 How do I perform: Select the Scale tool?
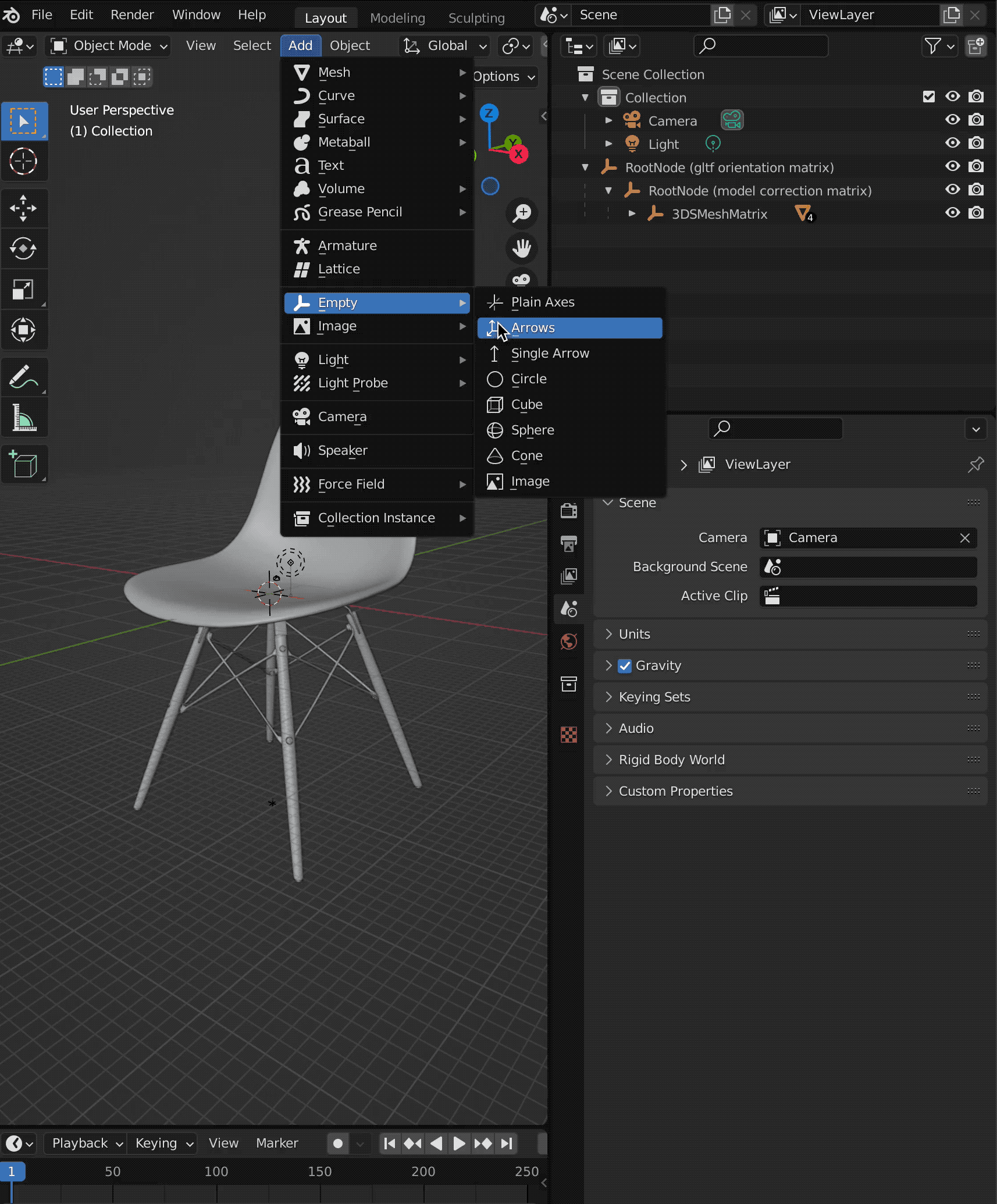pyautogui.click(x=24, y=289)
